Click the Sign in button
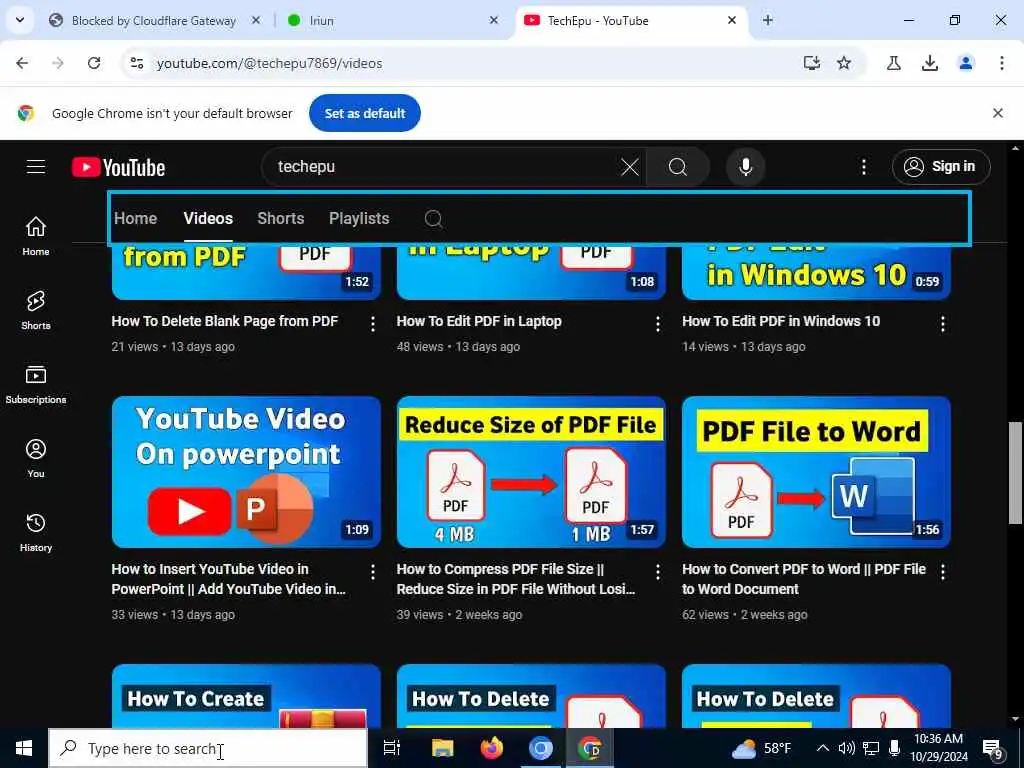Screen dimensions: 1024x768 (940, 167)
